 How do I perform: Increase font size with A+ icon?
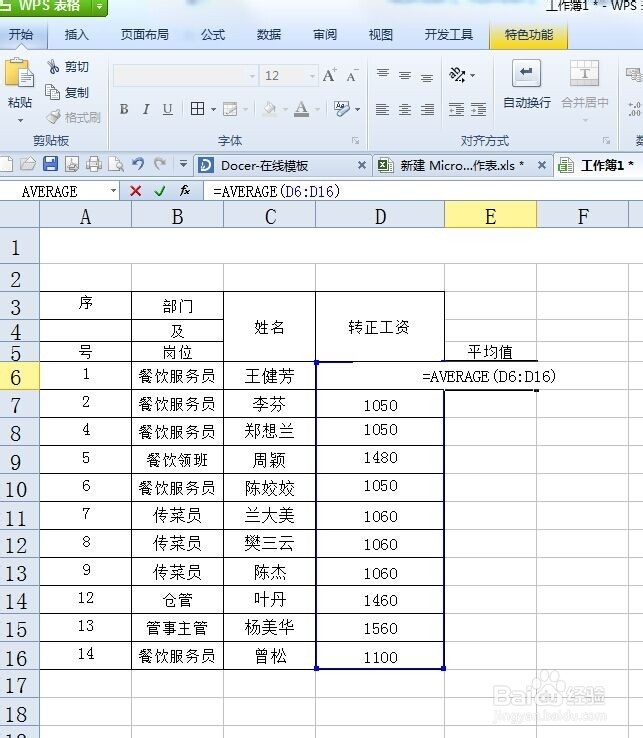330,75
